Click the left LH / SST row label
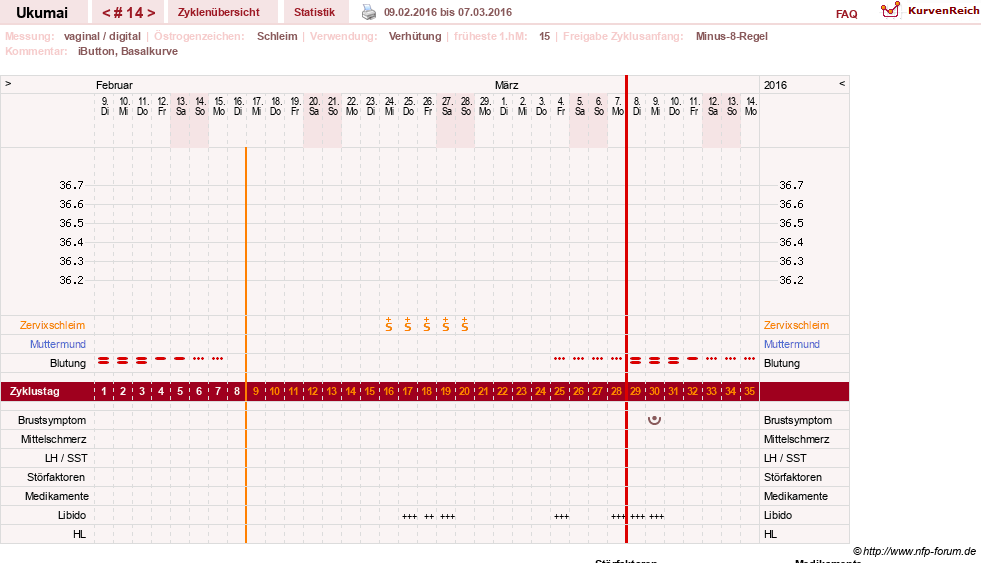981x563 pixels. (x=66, y=458)
